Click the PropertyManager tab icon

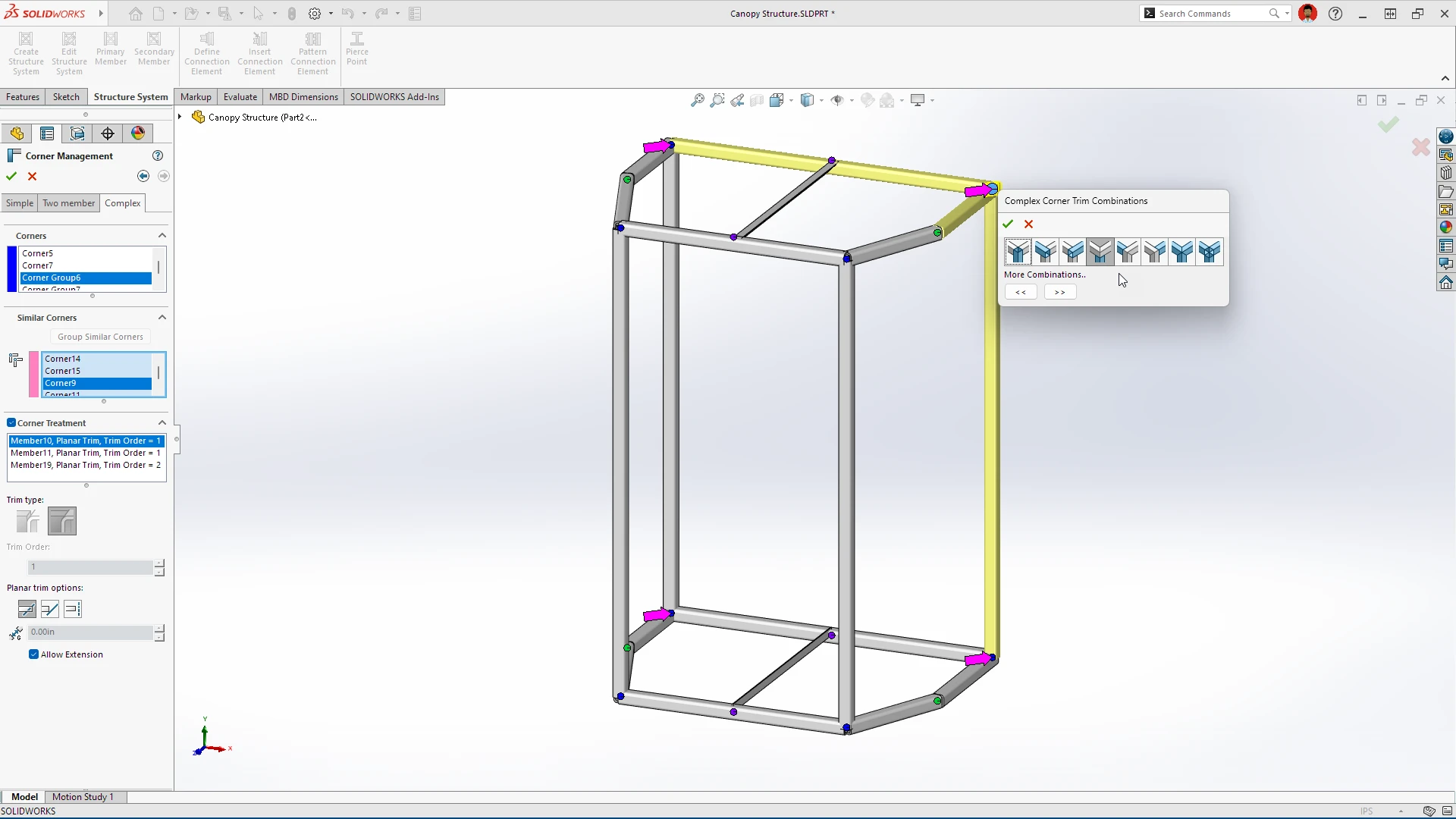[47, 133]
